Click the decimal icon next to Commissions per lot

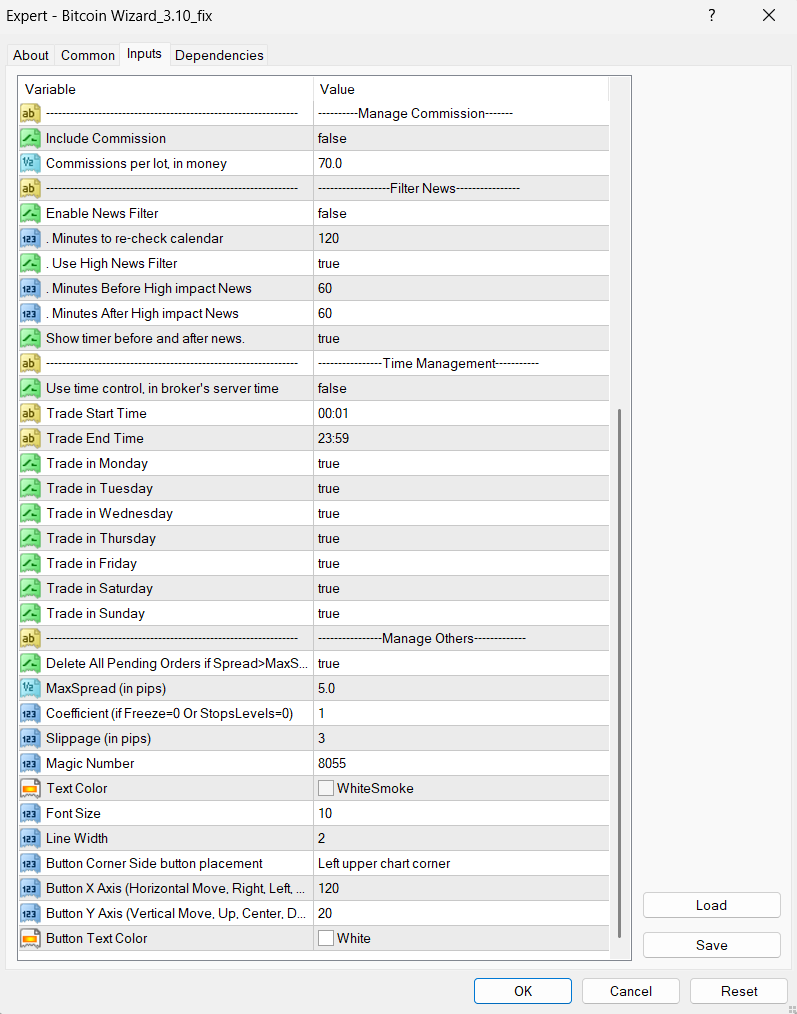(x=30, y=164)
